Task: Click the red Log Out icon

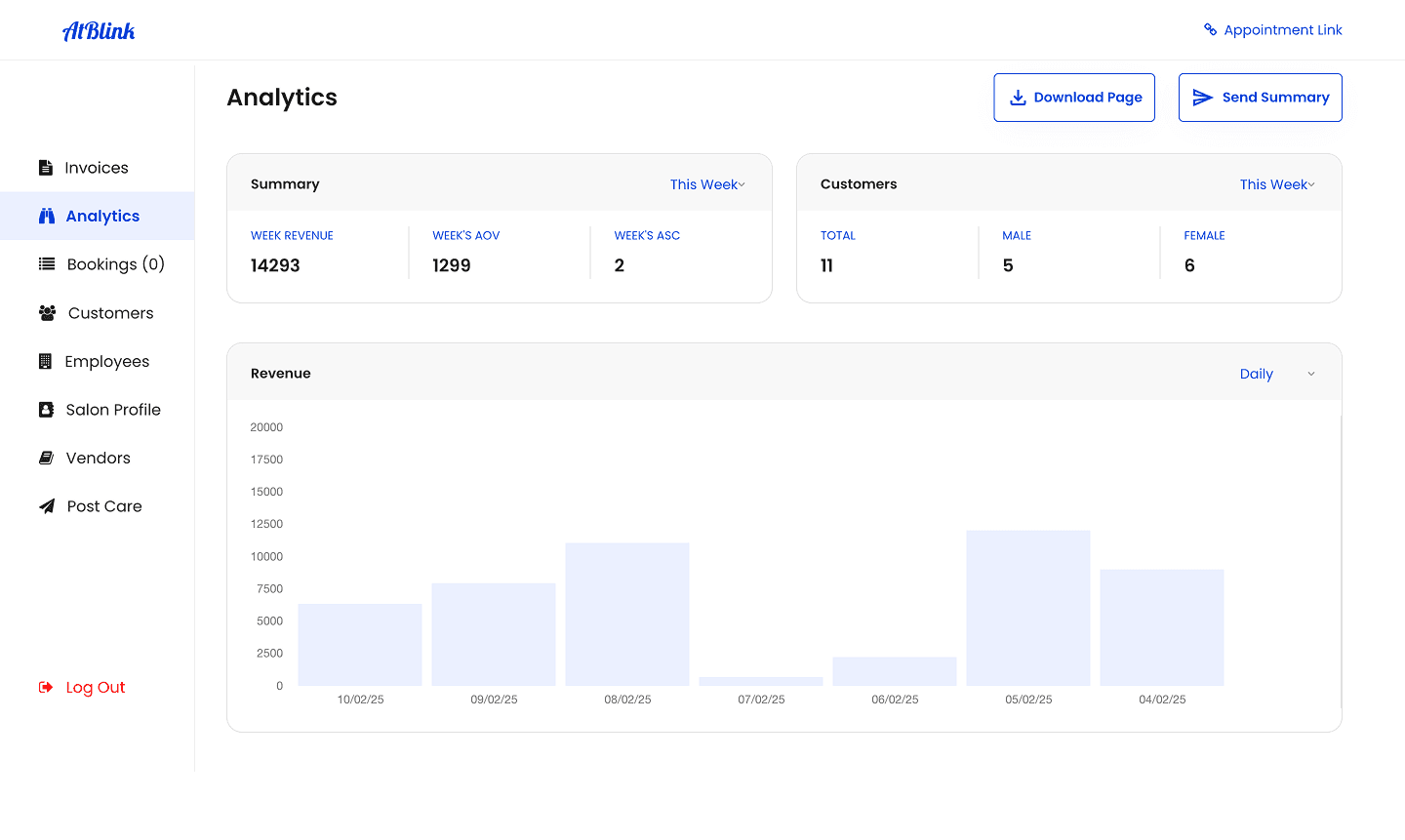Action: [x=46, y=688]
